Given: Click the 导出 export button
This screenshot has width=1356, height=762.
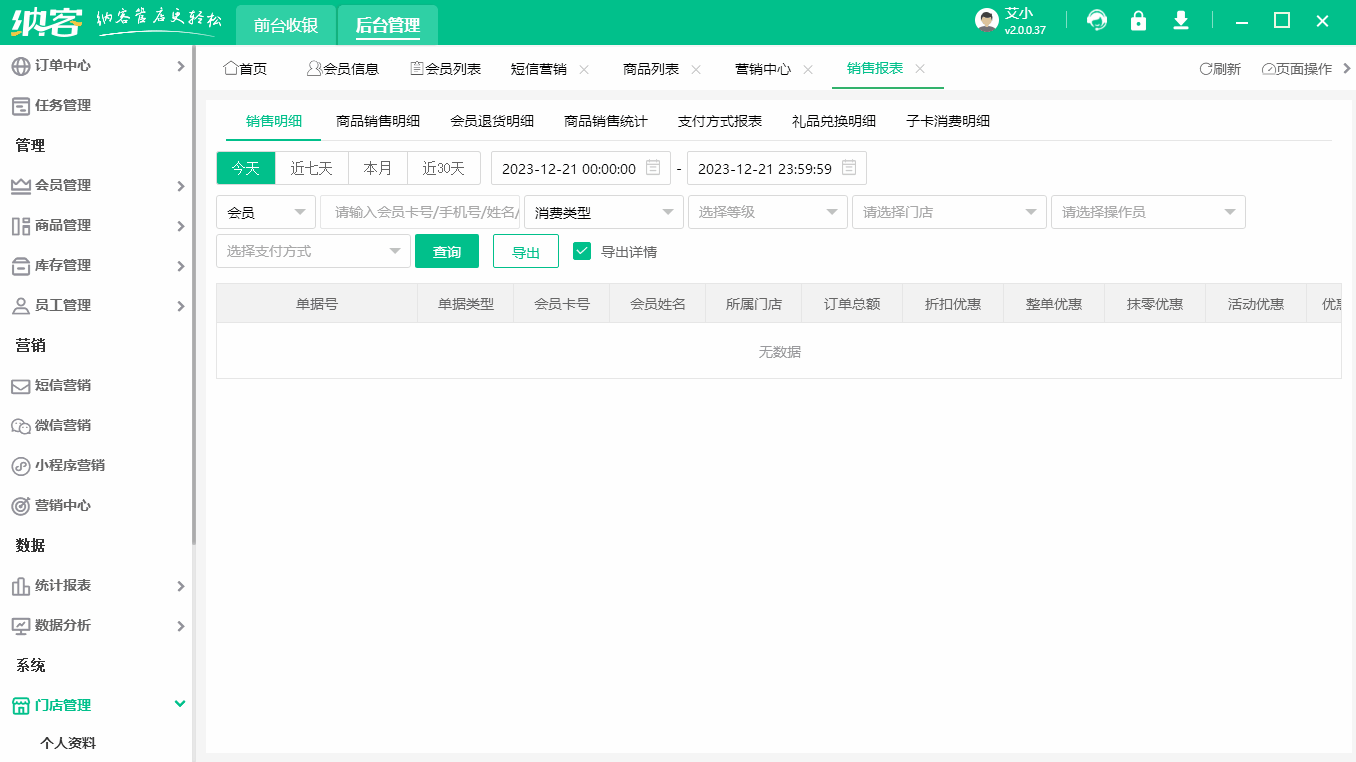Looking at the screenshot, I should coord(526,251).
